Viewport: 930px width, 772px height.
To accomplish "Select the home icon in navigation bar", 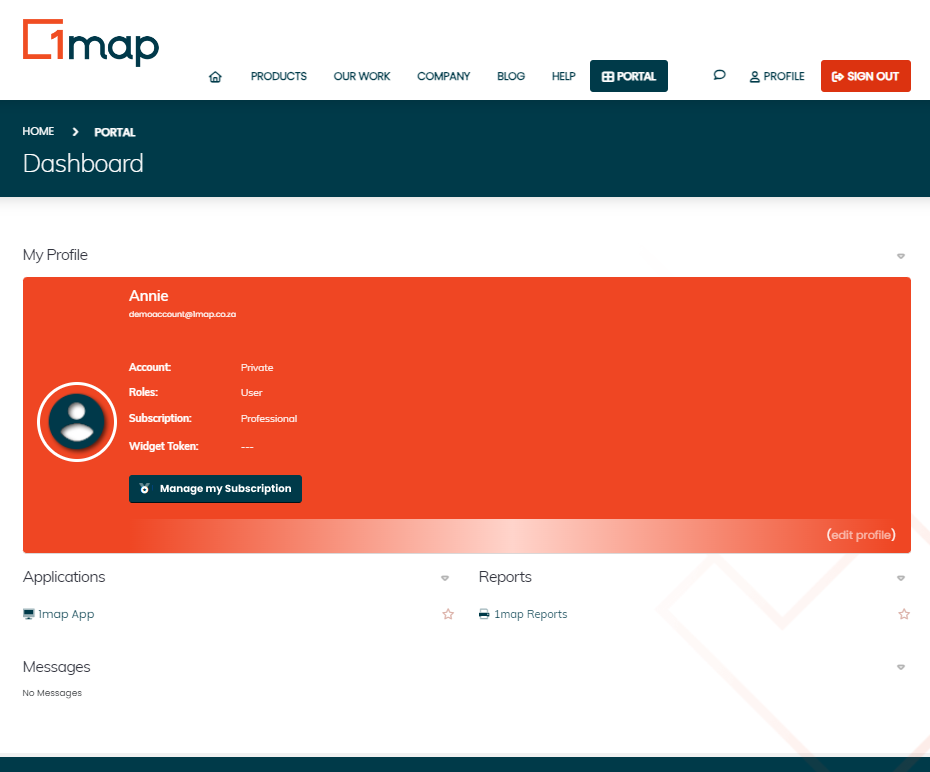I will tap(215, 75).
